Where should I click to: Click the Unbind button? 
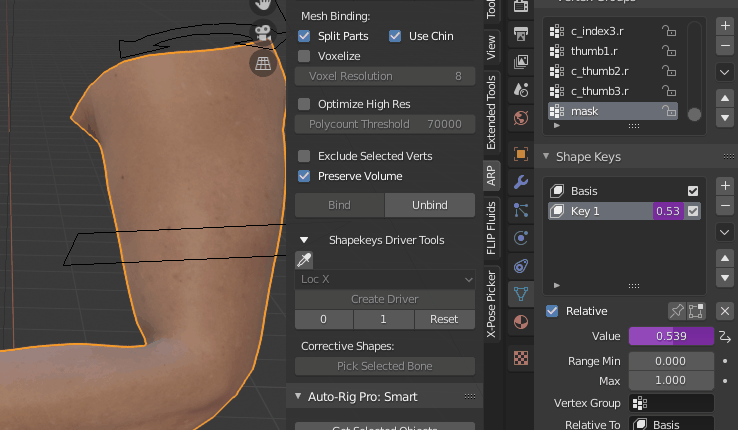tap(430, 205)
